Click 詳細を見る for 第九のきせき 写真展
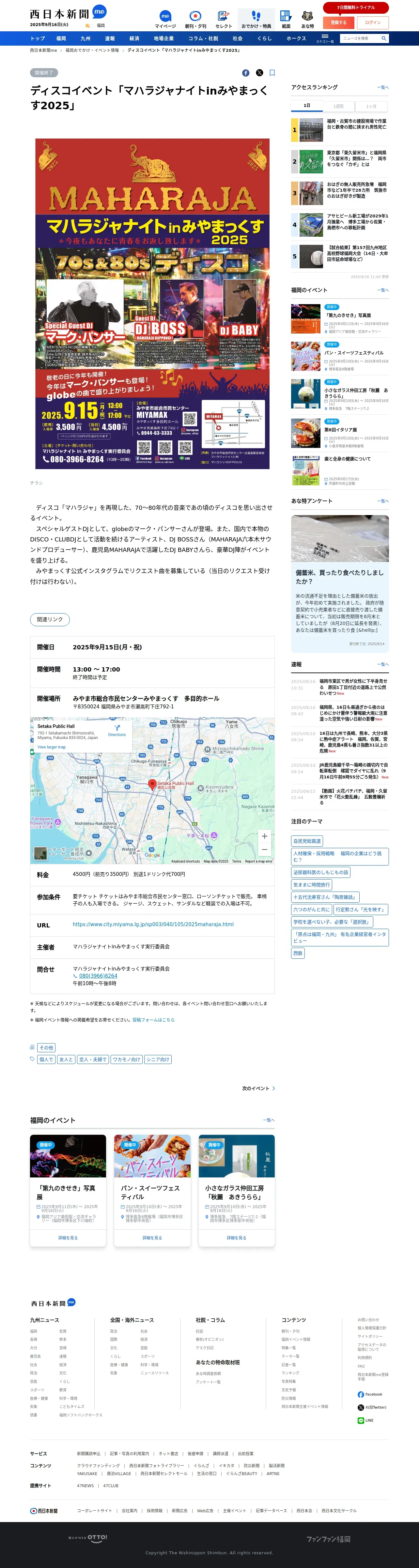419x1568 pixels. 68,1237
